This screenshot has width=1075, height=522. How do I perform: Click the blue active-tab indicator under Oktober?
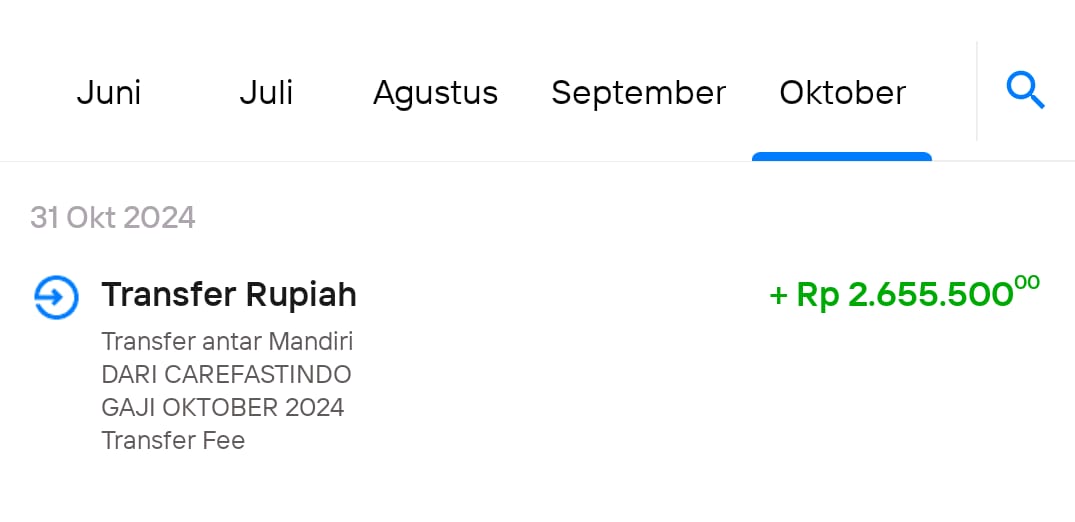(842, 156)
